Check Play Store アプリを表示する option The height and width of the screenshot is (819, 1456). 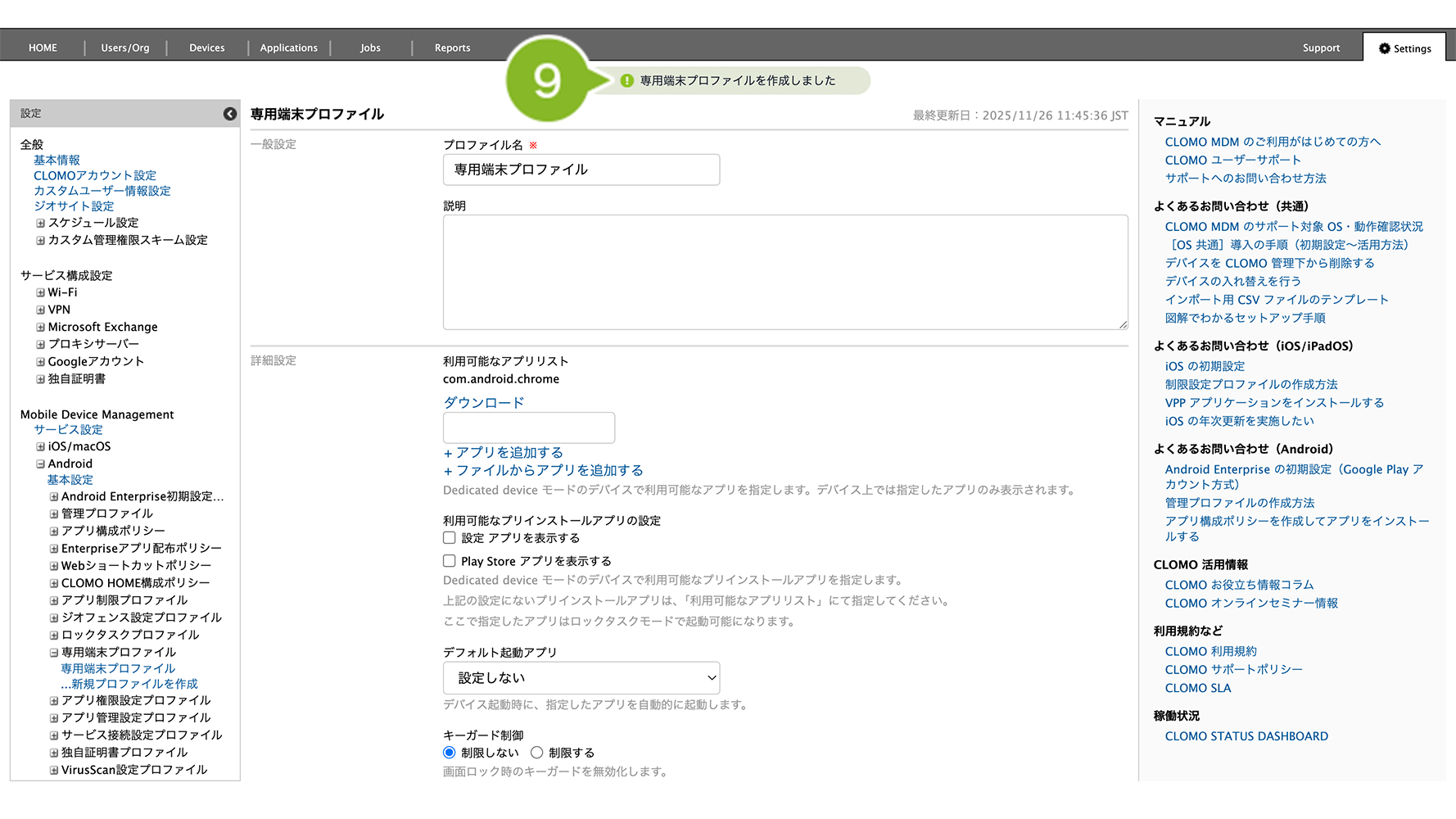(x=450, y=561)
